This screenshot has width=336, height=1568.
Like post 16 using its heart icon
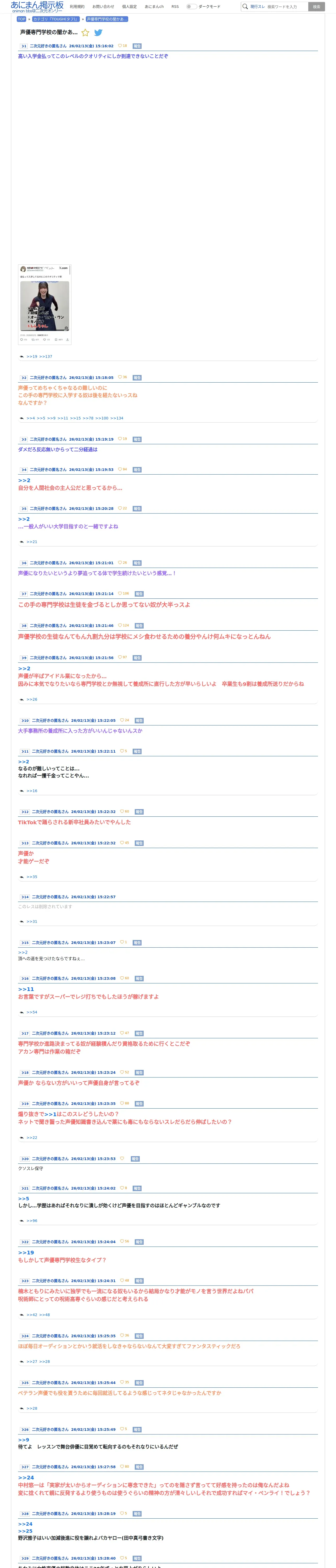122,978
